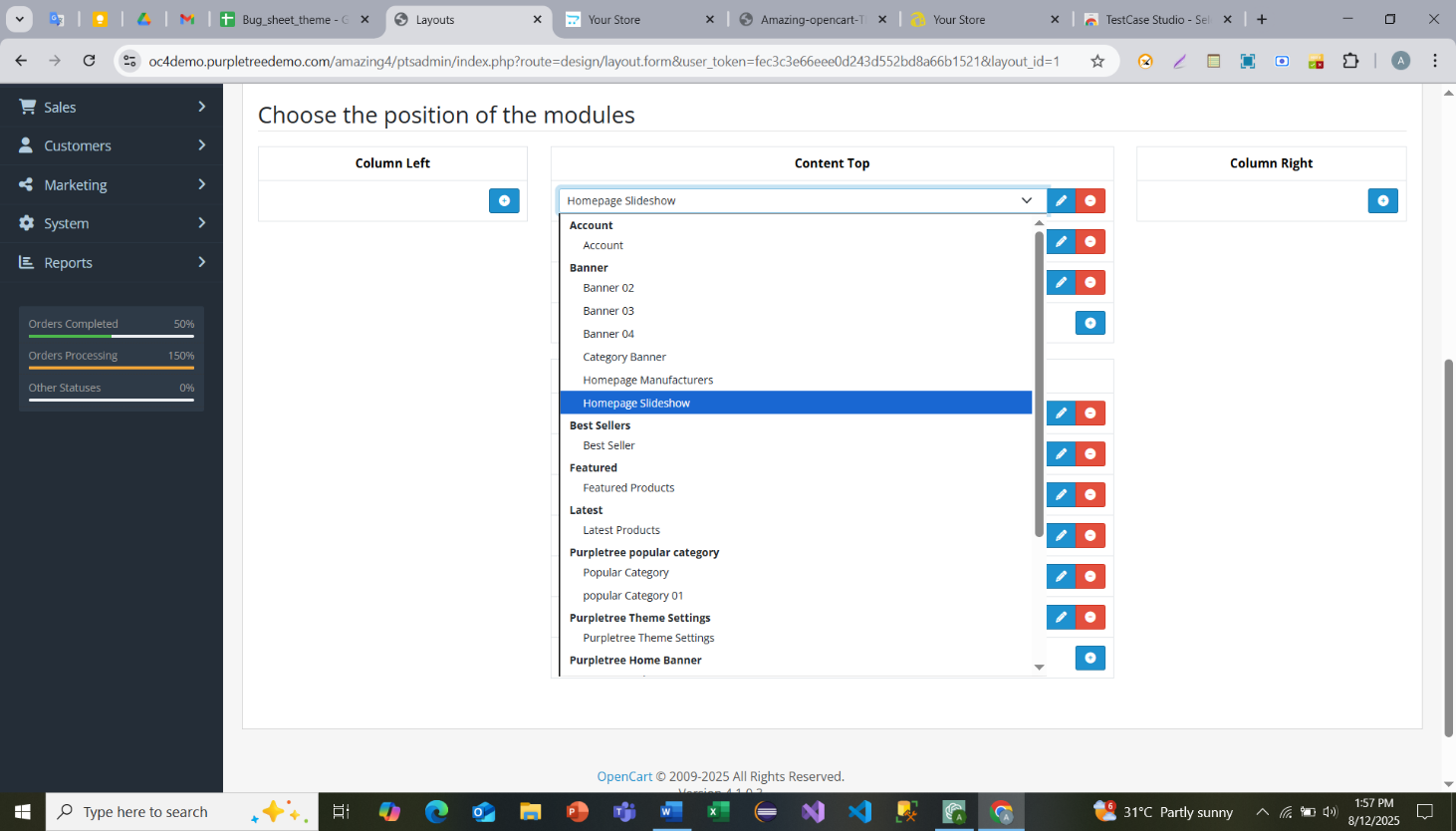Open the Windows Start menu
Viewport: 1456px width, 831px height.
click(22, 811)
